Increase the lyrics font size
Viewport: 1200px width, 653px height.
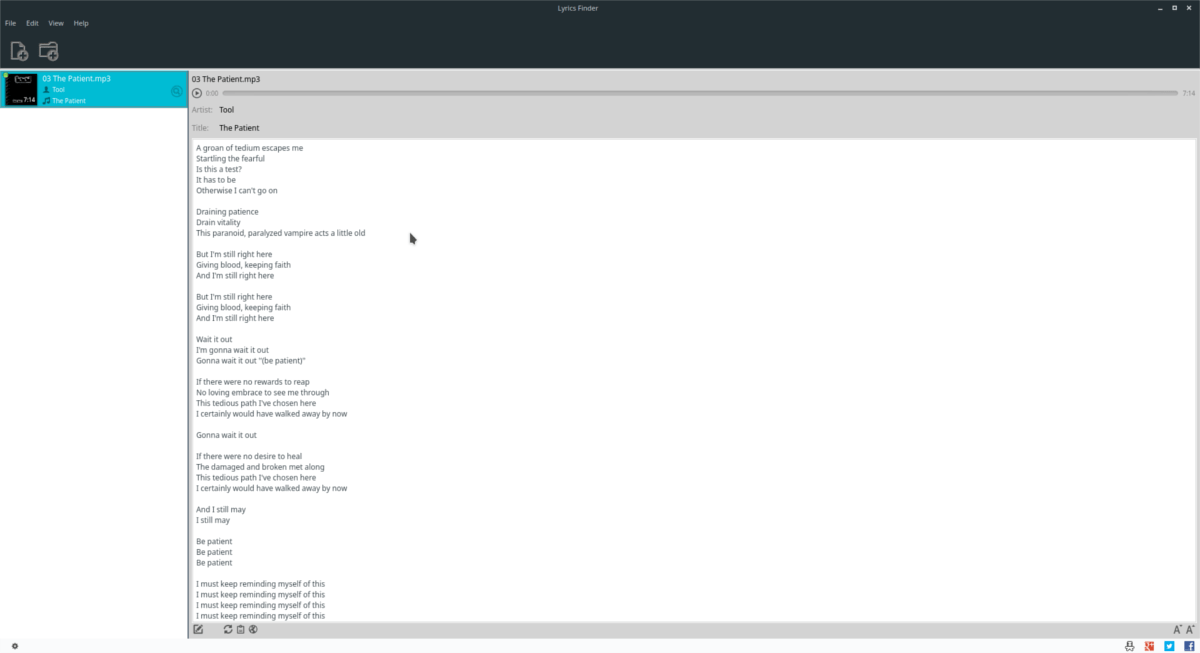pyautogui.click(x=1190, y=630)
